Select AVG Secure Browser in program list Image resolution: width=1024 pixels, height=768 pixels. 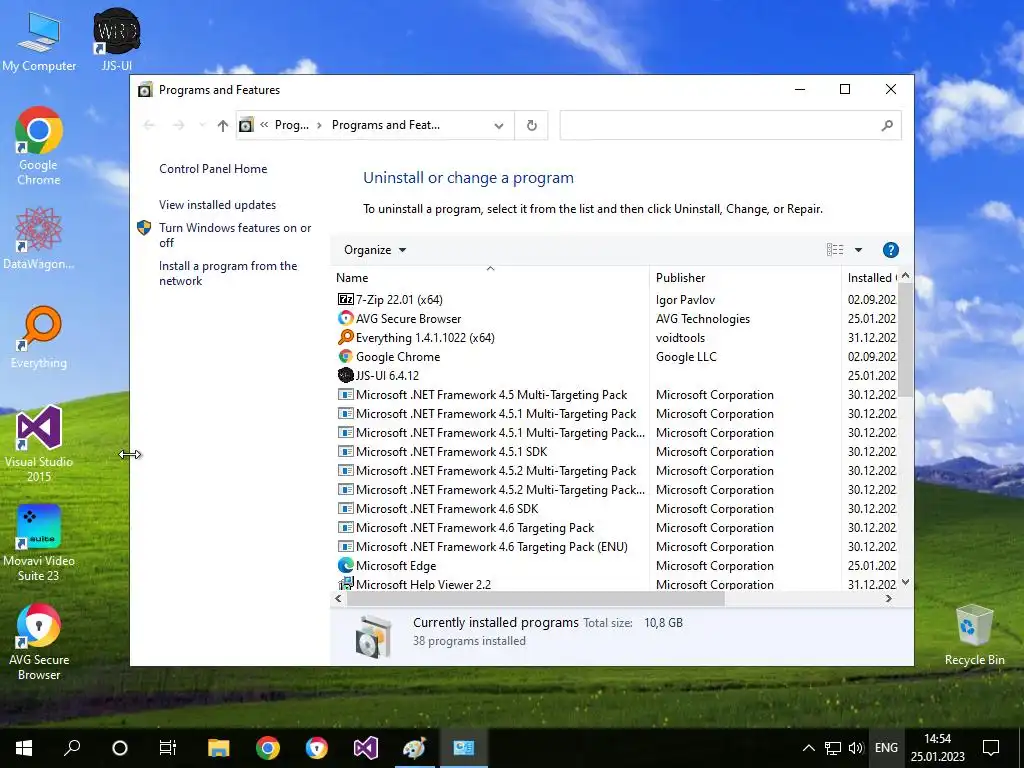(614, 319)
